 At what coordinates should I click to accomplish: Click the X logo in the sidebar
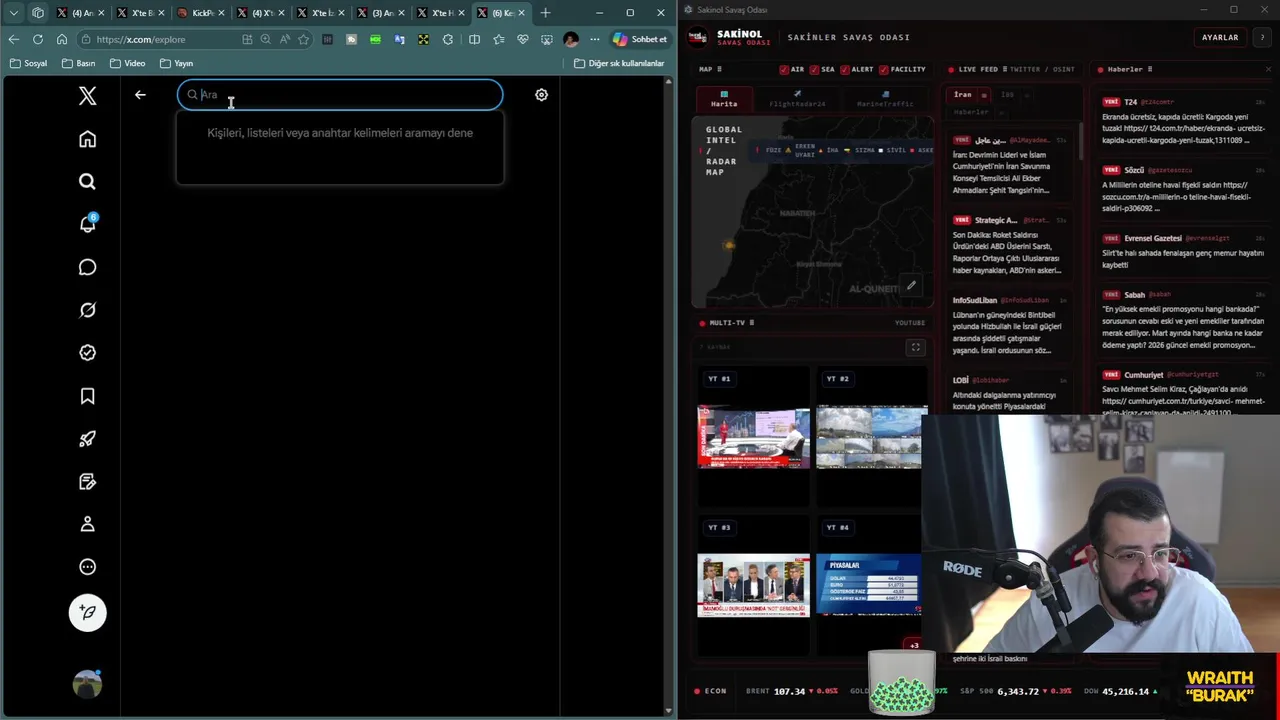click(x=87, y=96)
